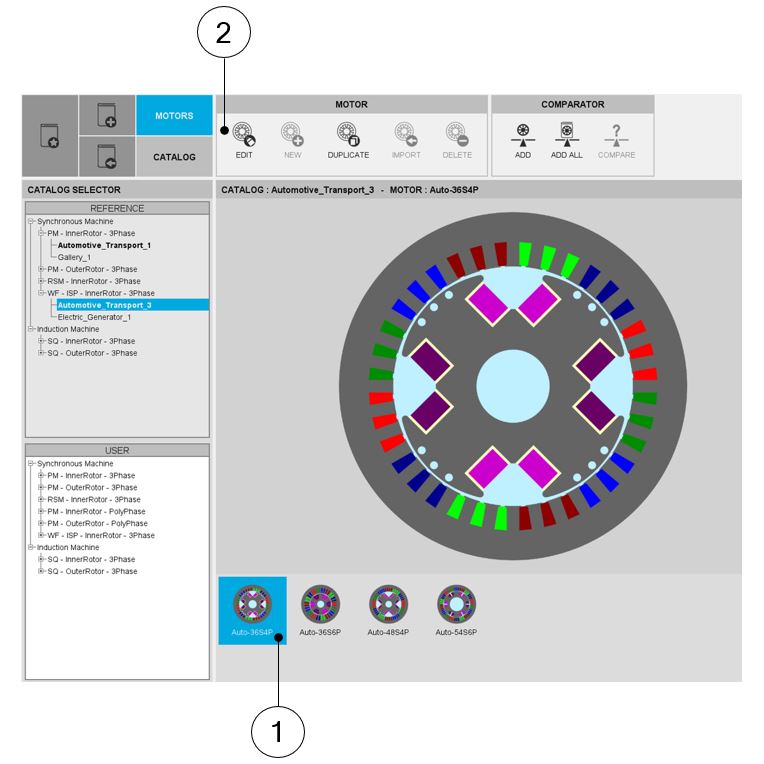Expand PM - OuterRotor - 3Phase in REFERENCE

(x=41, y=269)
